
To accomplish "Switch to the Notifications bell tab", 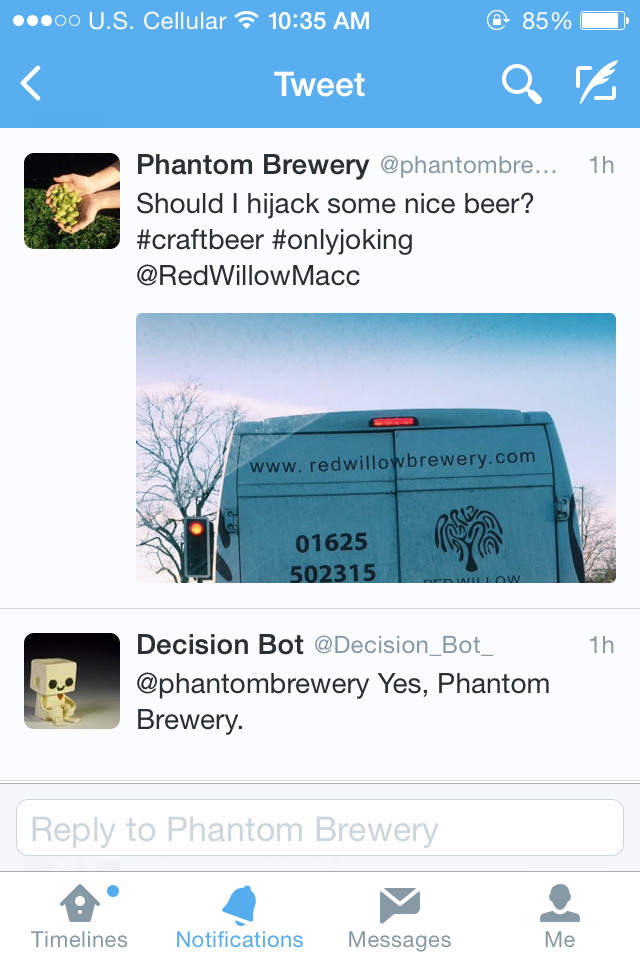I will tap(239, 917).
